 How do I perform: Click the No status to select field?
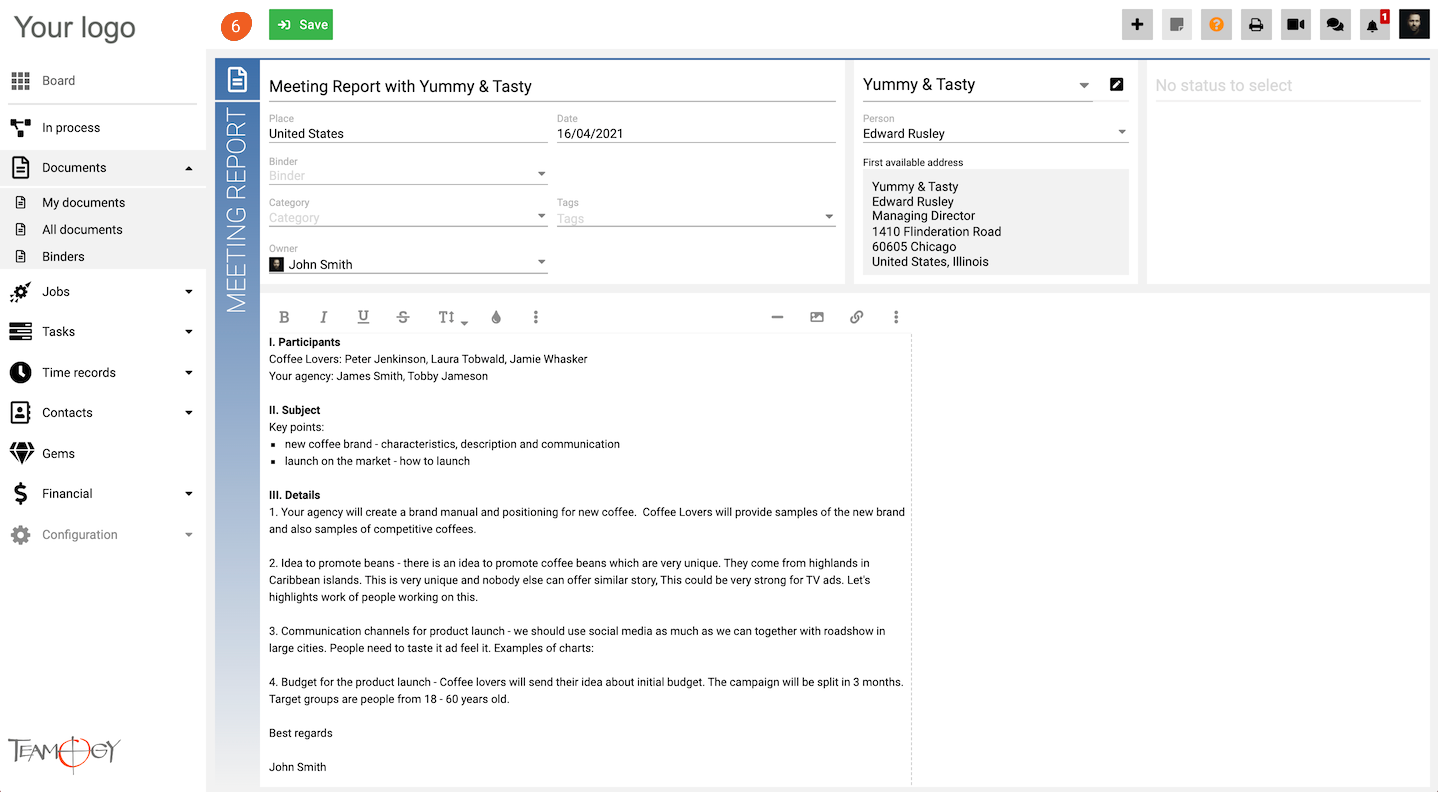point(1288,86)
